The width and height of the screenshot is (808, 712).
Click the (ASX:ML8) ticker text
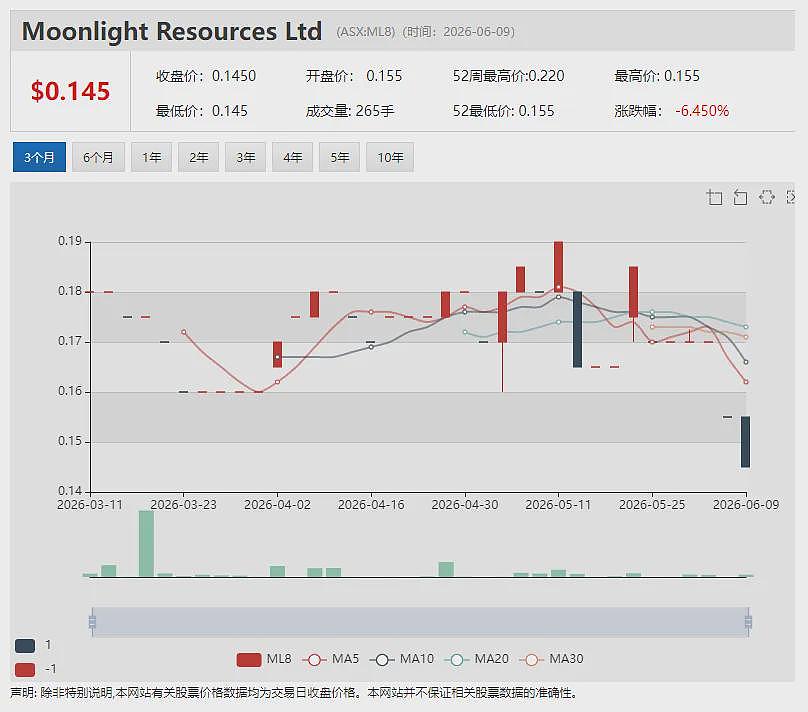(x=365, y=32)
